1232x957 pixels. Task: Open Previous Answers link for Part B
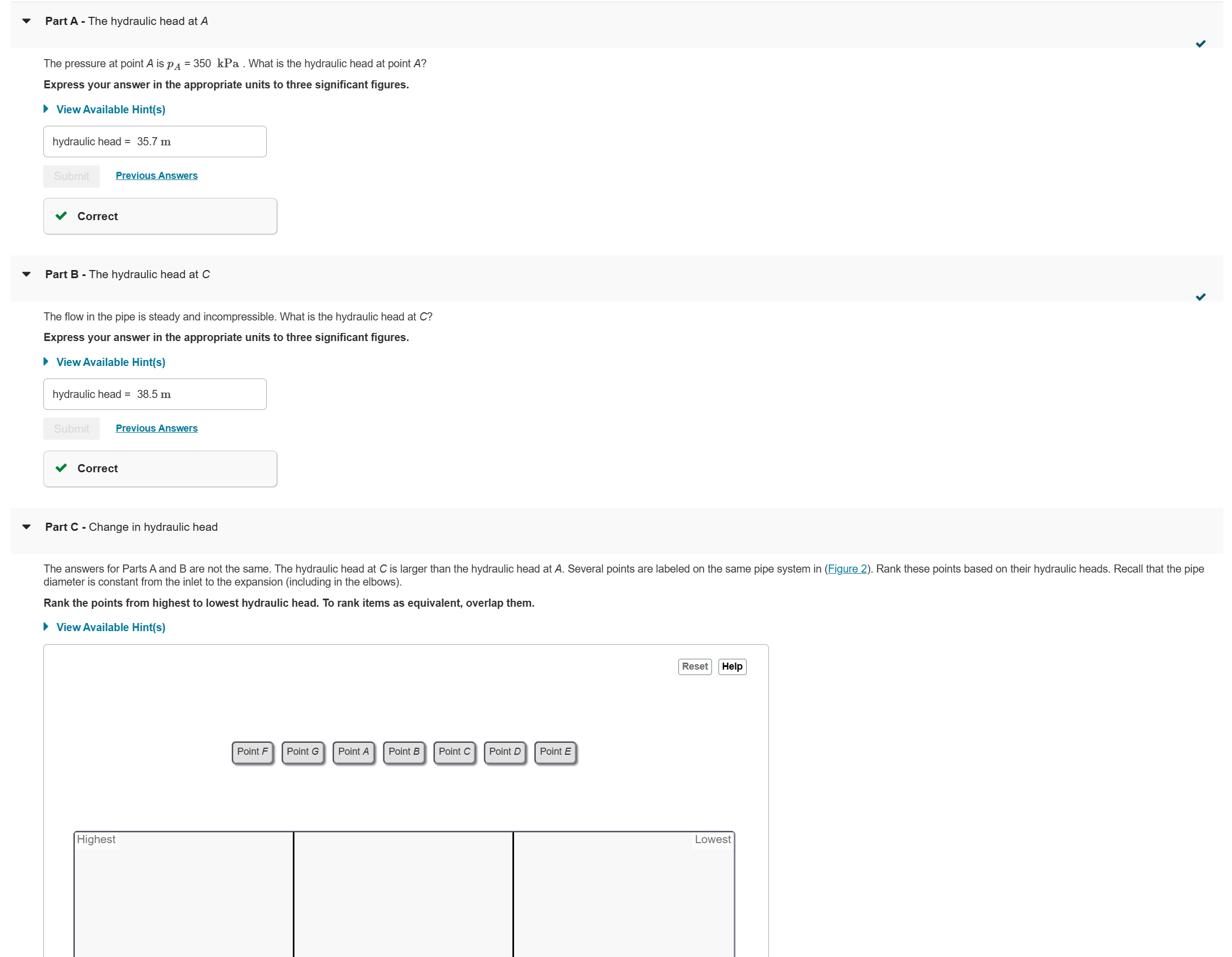click(x=156, y=428)
